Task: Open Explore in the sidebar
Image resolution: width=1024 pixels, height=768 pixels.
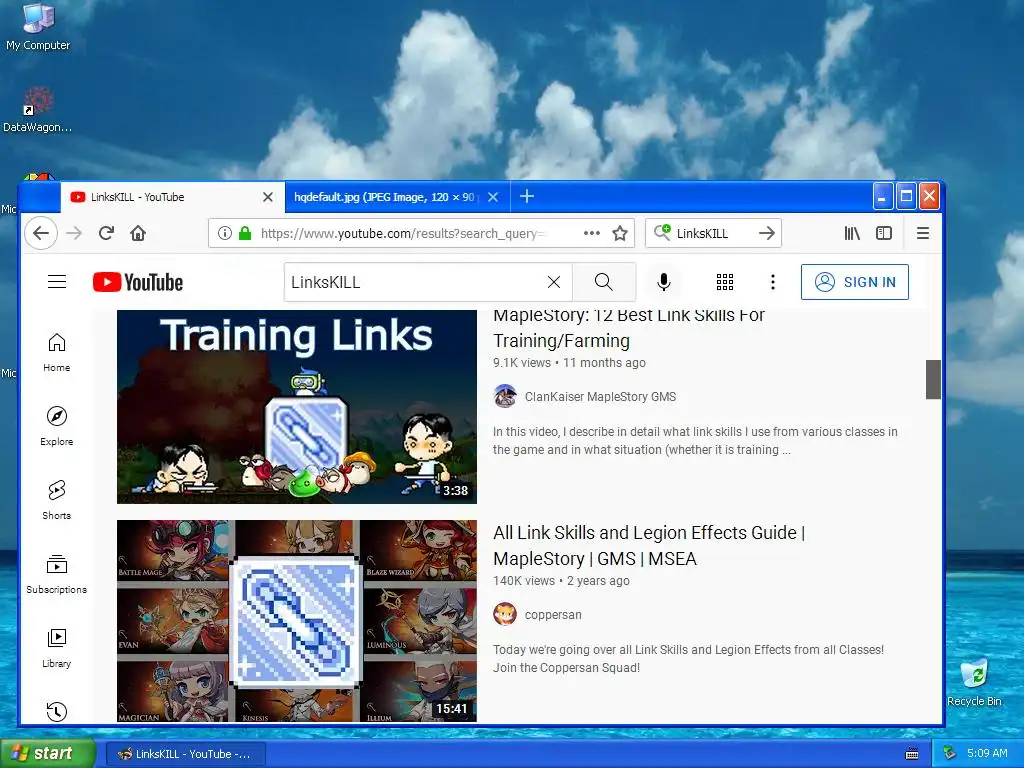Action: 57,426
